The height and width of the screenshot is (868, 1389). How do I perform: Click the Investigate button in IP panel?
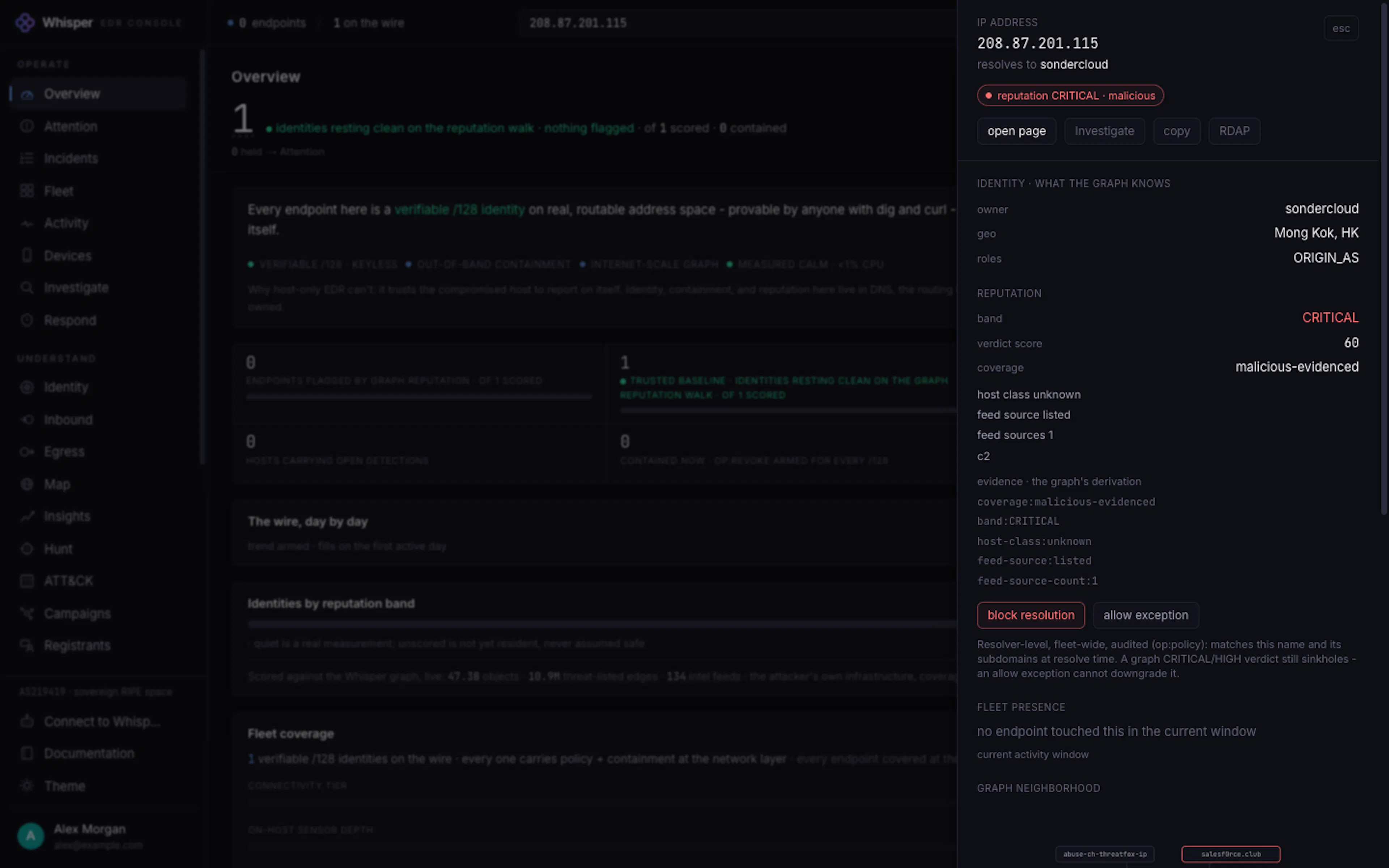[1104, 131]
